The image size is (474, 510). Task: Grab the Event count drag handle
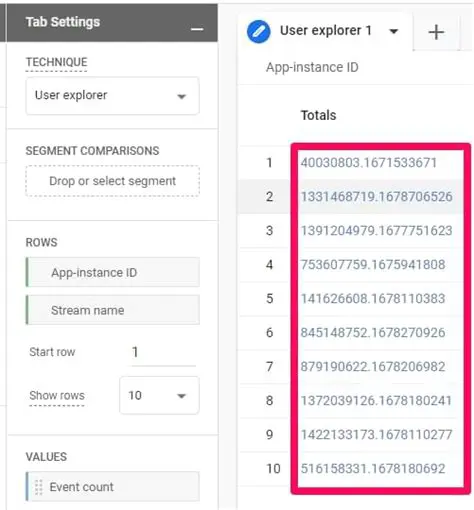39,487
